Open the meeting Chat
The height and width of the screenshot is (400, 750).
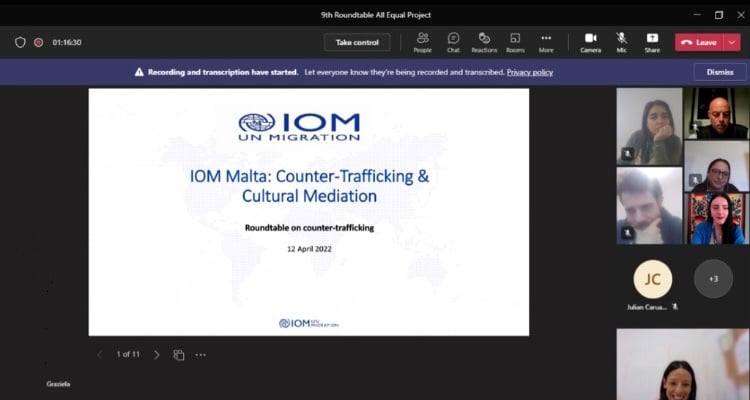click(x=453, y=42)
